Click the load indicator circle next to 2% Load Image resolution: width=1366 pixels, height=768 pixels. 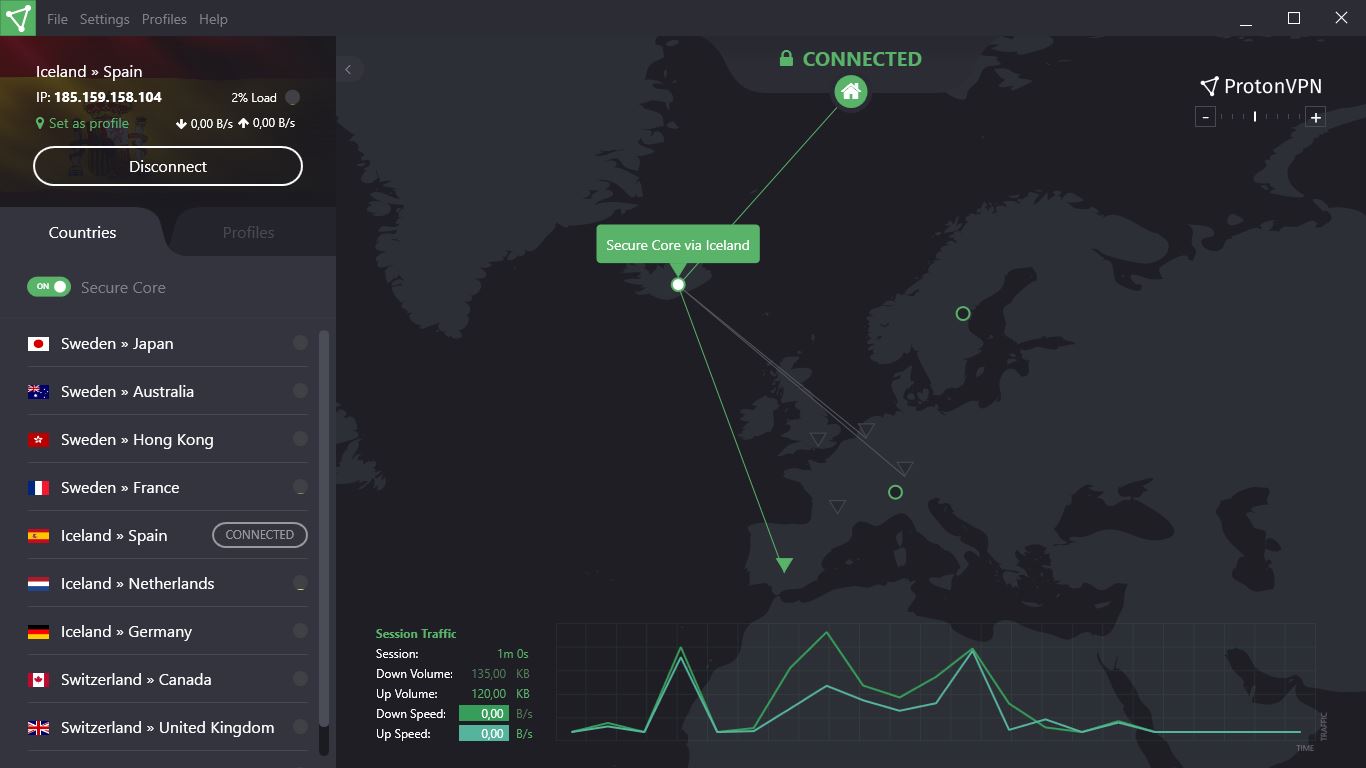291,97
